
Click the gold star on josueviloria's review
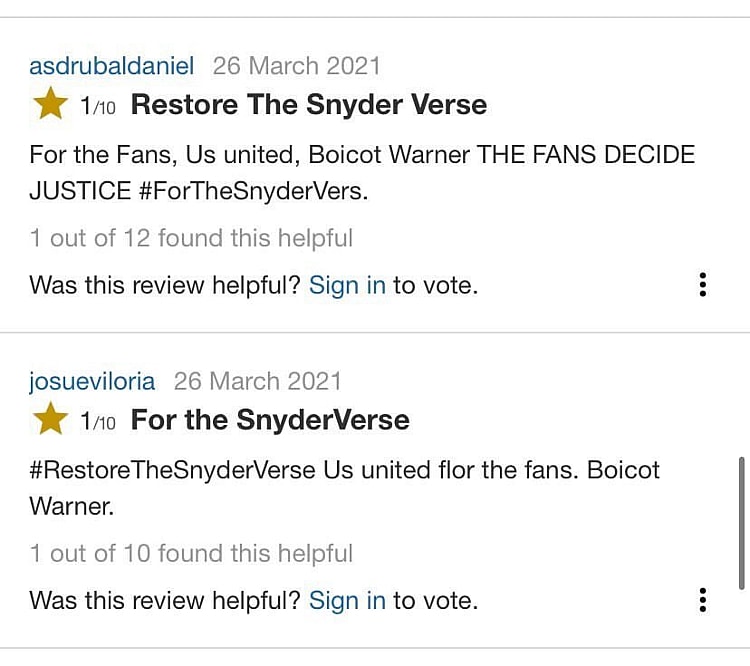pyautogui.click(x=50, y=419)
